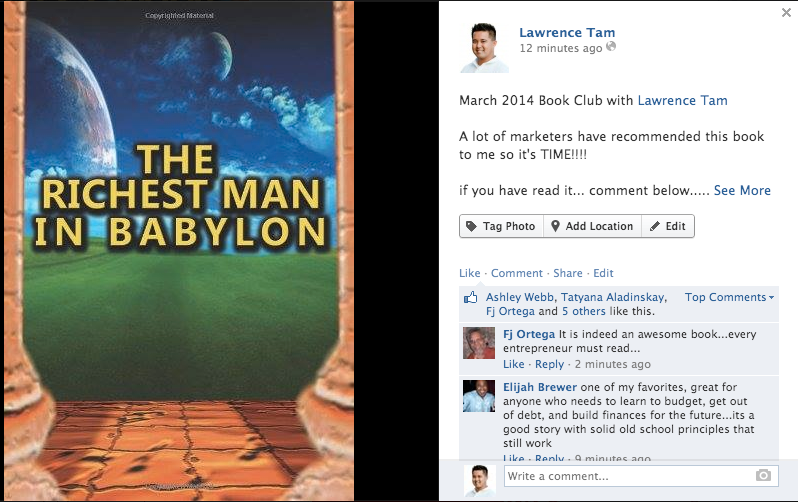The width and height of the screenshot is (798, 502).
Task: Open Elijah Brewer's commenter avatar
Action: coord(479,396)
